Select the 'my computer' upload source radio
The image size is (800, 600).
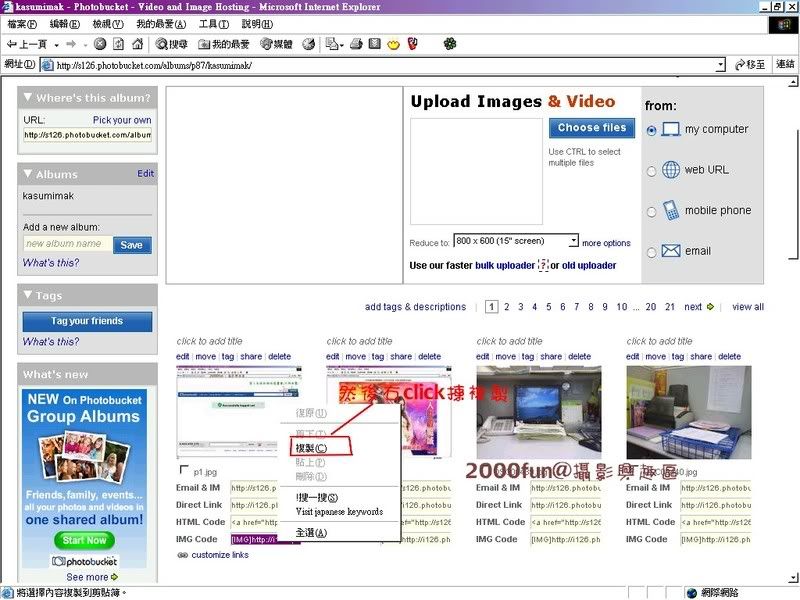[x=652, y=130]
